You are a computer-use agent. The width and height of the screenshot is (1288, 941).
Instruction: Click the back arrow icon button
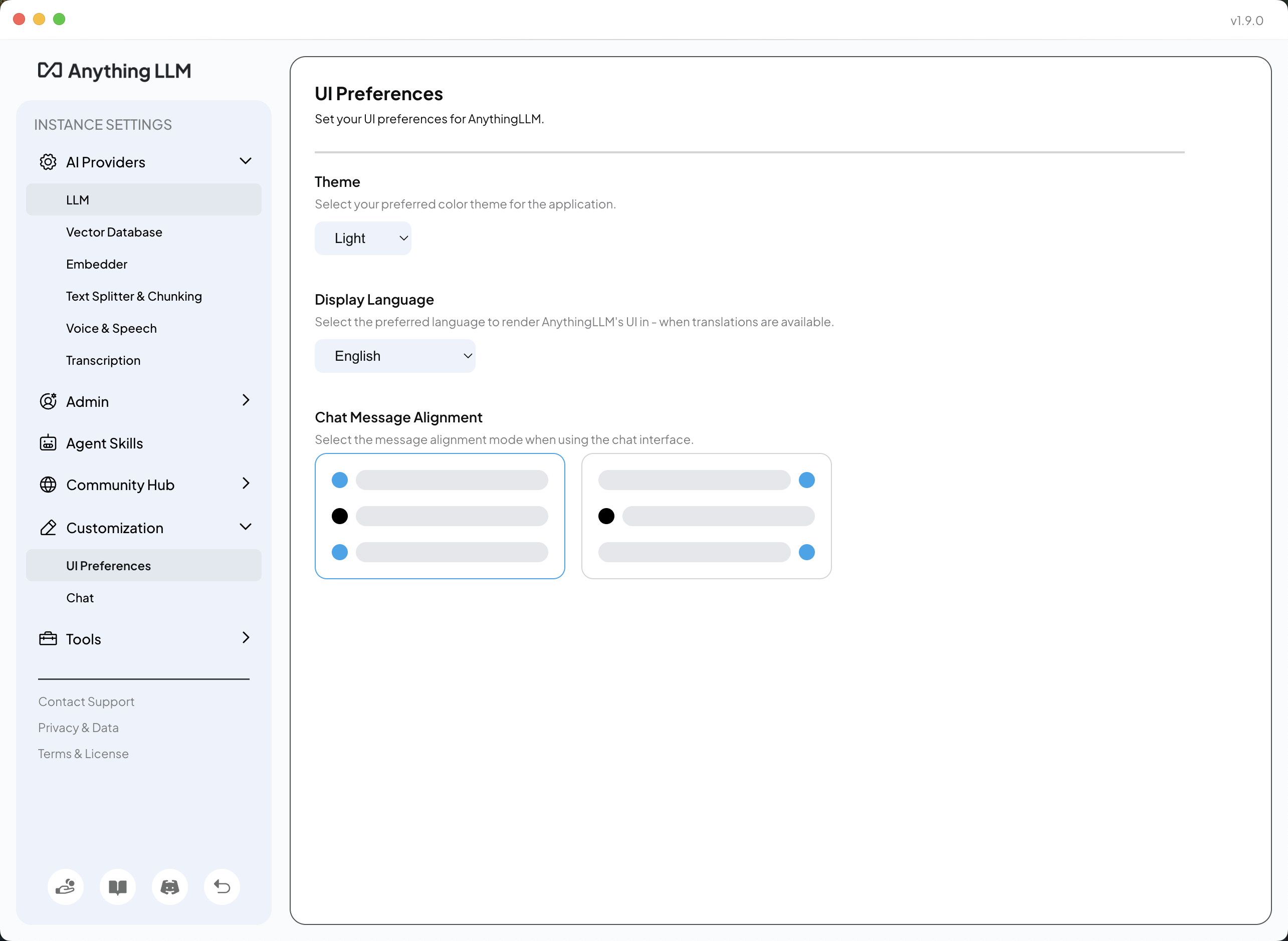(x=222, y=887)
